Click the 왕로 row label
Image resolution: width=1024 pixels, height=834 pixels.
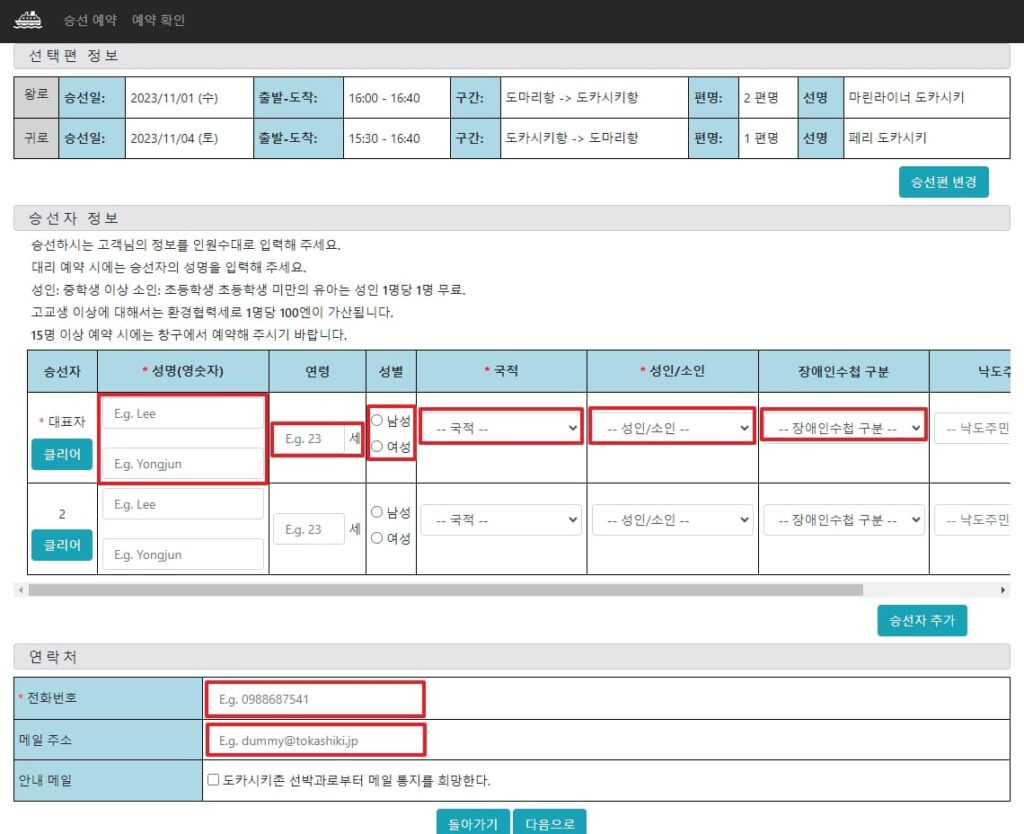(37, 95)
